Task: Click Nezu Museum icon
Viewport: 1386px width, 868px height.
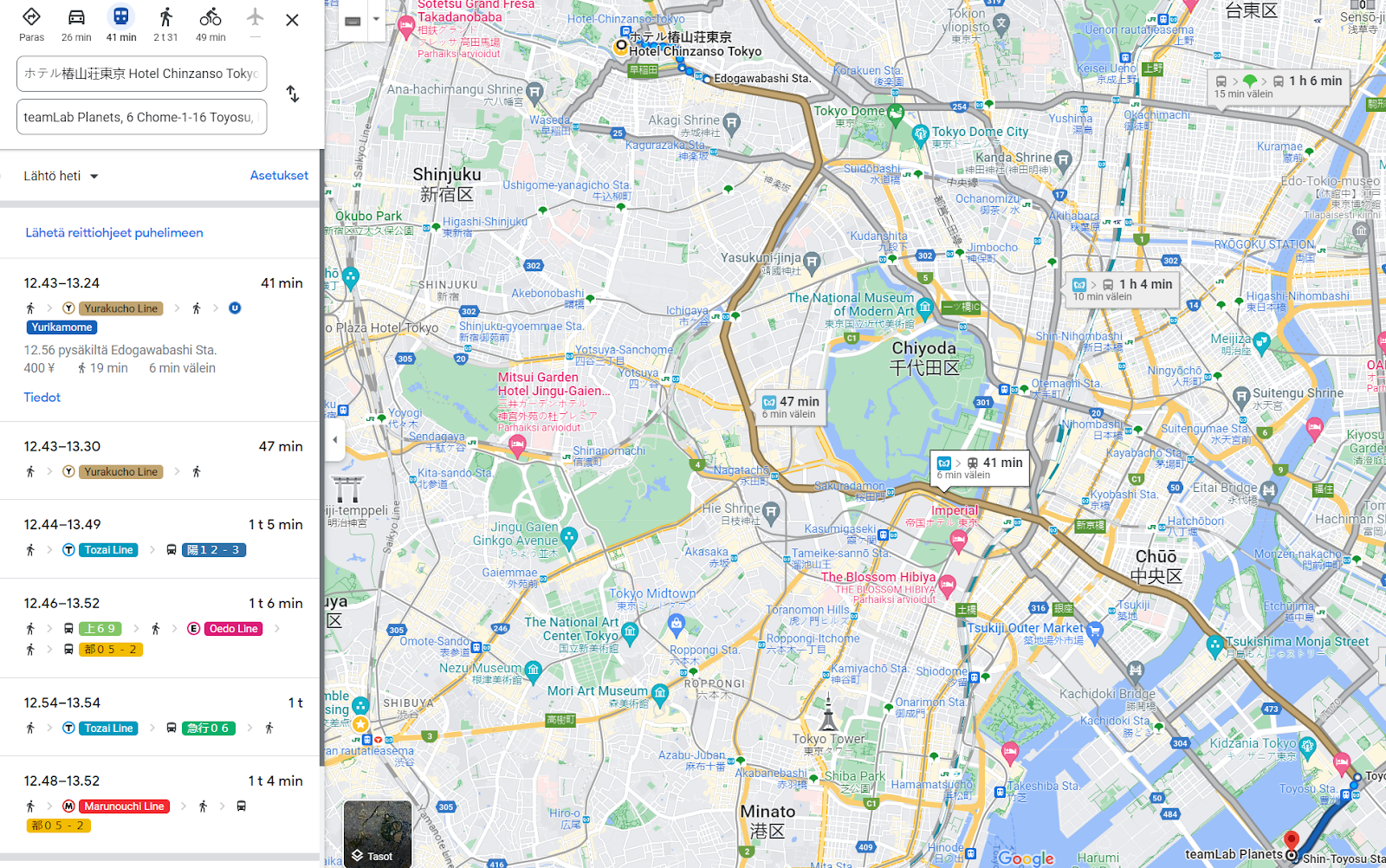Action: [x=534, y=670]
